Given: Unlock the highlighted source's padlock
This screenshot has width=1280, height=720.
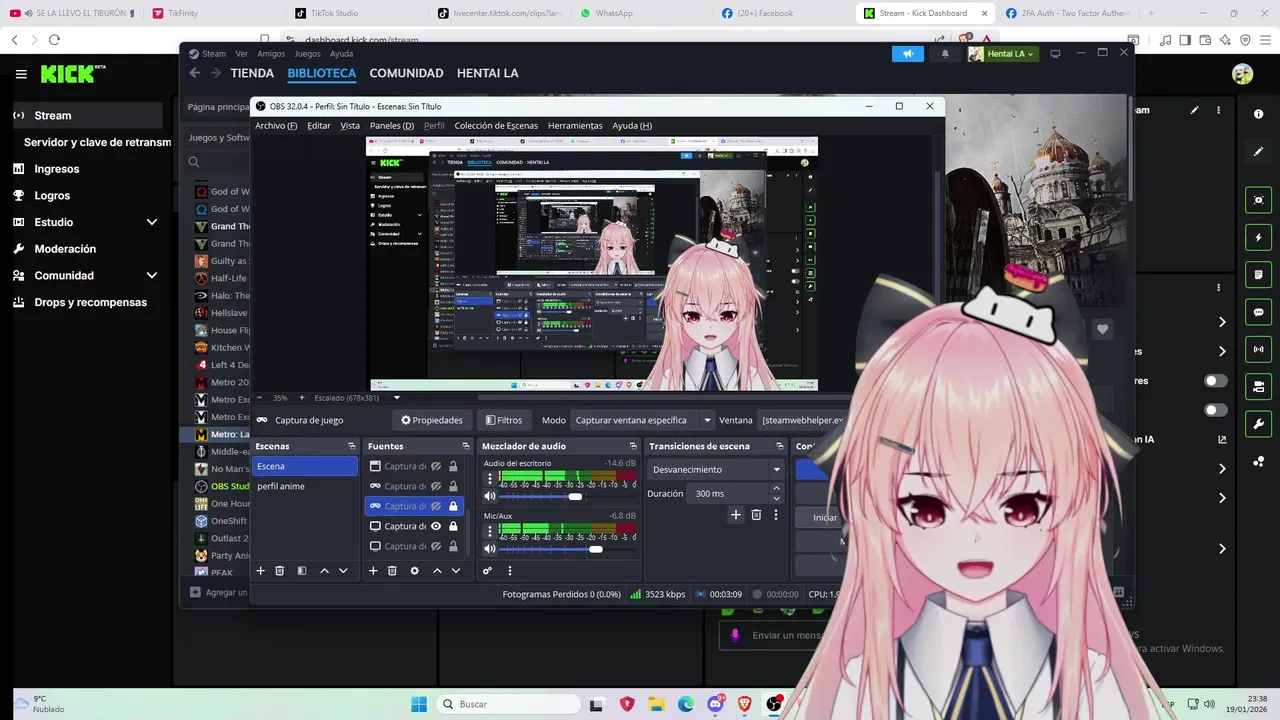Looking at the screenshot, I should 453,506.
